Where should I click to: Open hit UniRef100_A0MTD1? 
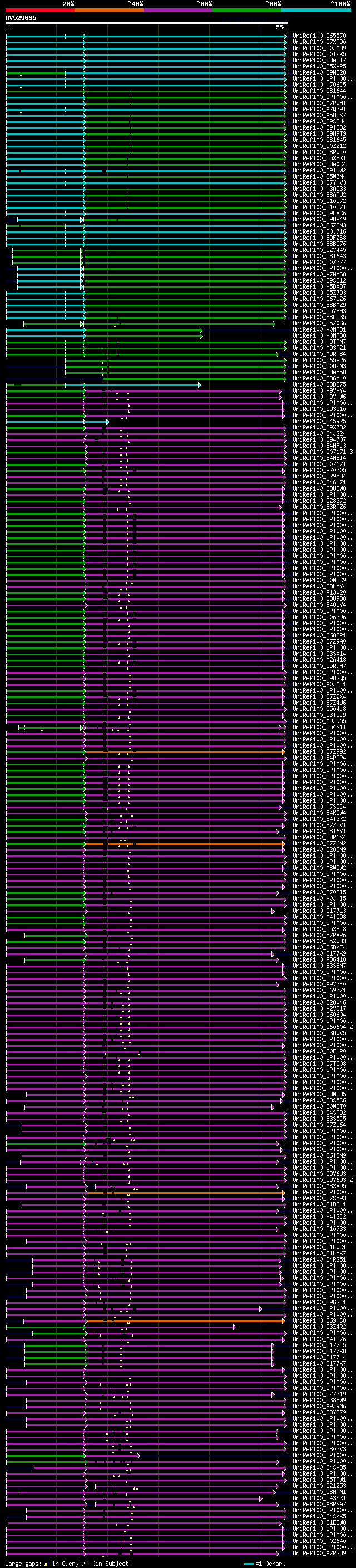(x=319, y=329)
